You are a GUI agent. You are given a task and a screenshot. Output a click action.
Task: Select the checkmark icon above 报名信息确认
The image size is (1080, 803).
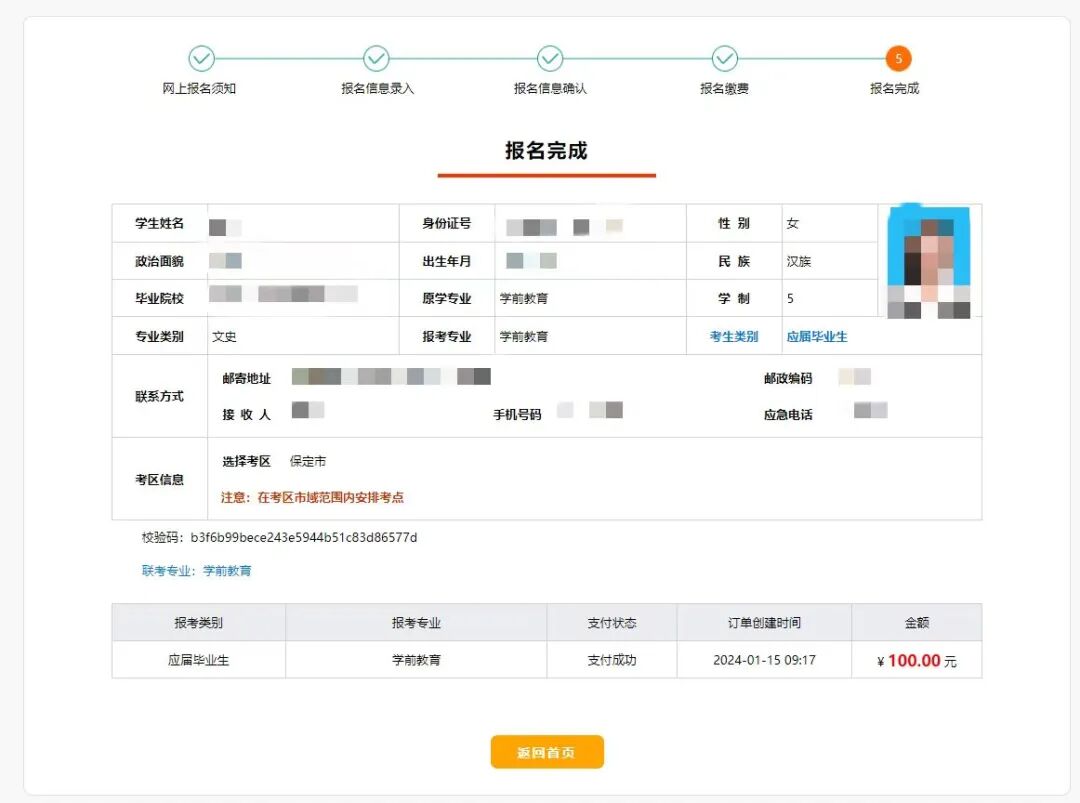click(549, 60)
